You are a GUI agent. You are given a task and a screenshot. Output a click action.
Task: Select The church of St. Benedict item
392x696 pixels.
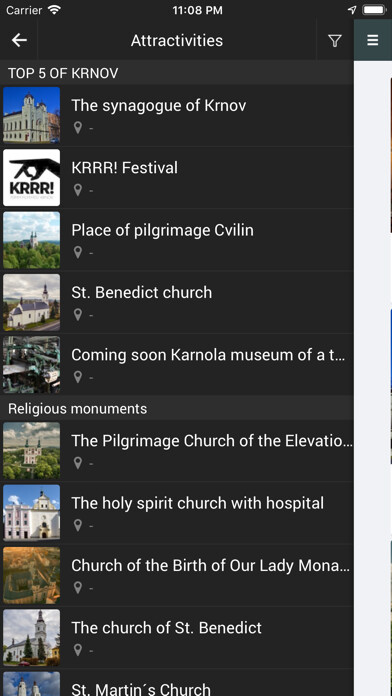pos(177,638)
